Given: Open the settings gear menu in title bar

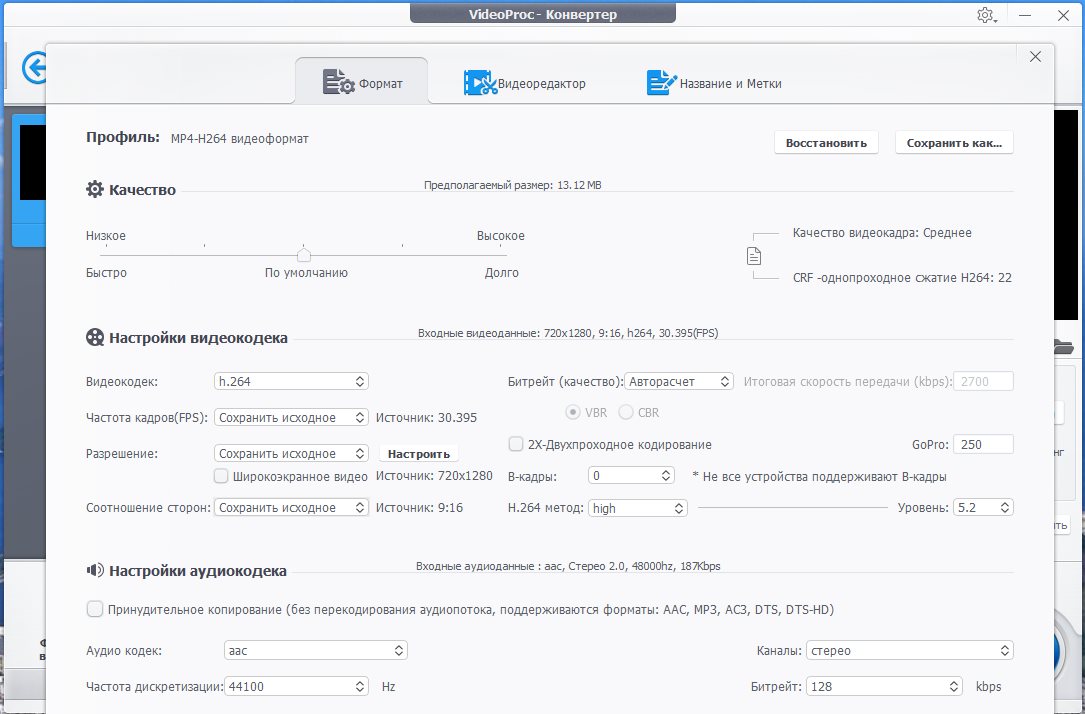Looking at the screenshot, I should pos(985,15).
